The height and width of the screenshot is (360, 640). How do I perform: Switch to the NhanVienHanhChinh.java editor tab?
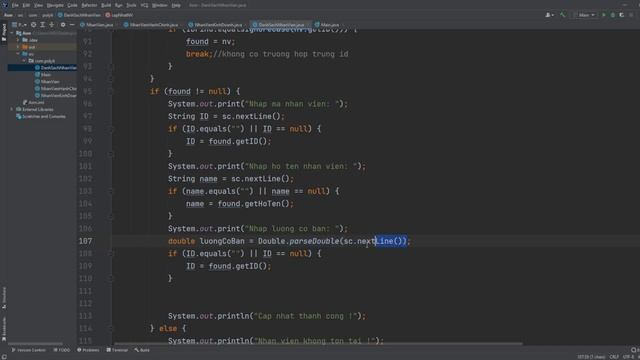point(151,25)
